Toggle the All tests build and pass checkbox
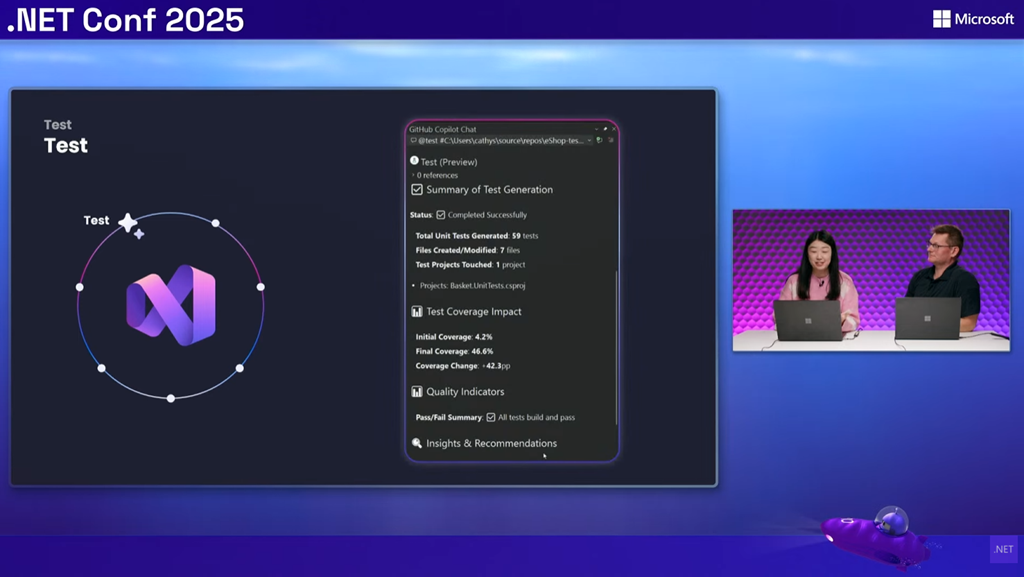 [491, 417]
